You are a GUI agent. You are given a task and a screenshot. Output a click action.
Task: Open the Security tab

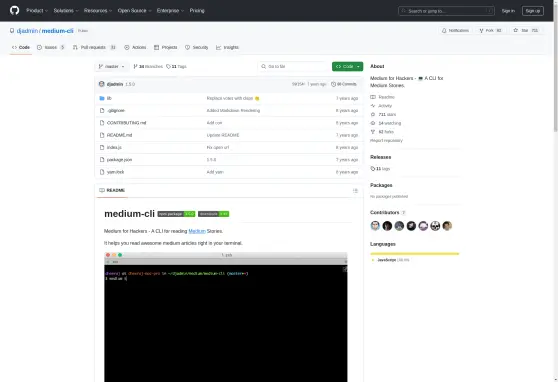pos(196,47)
